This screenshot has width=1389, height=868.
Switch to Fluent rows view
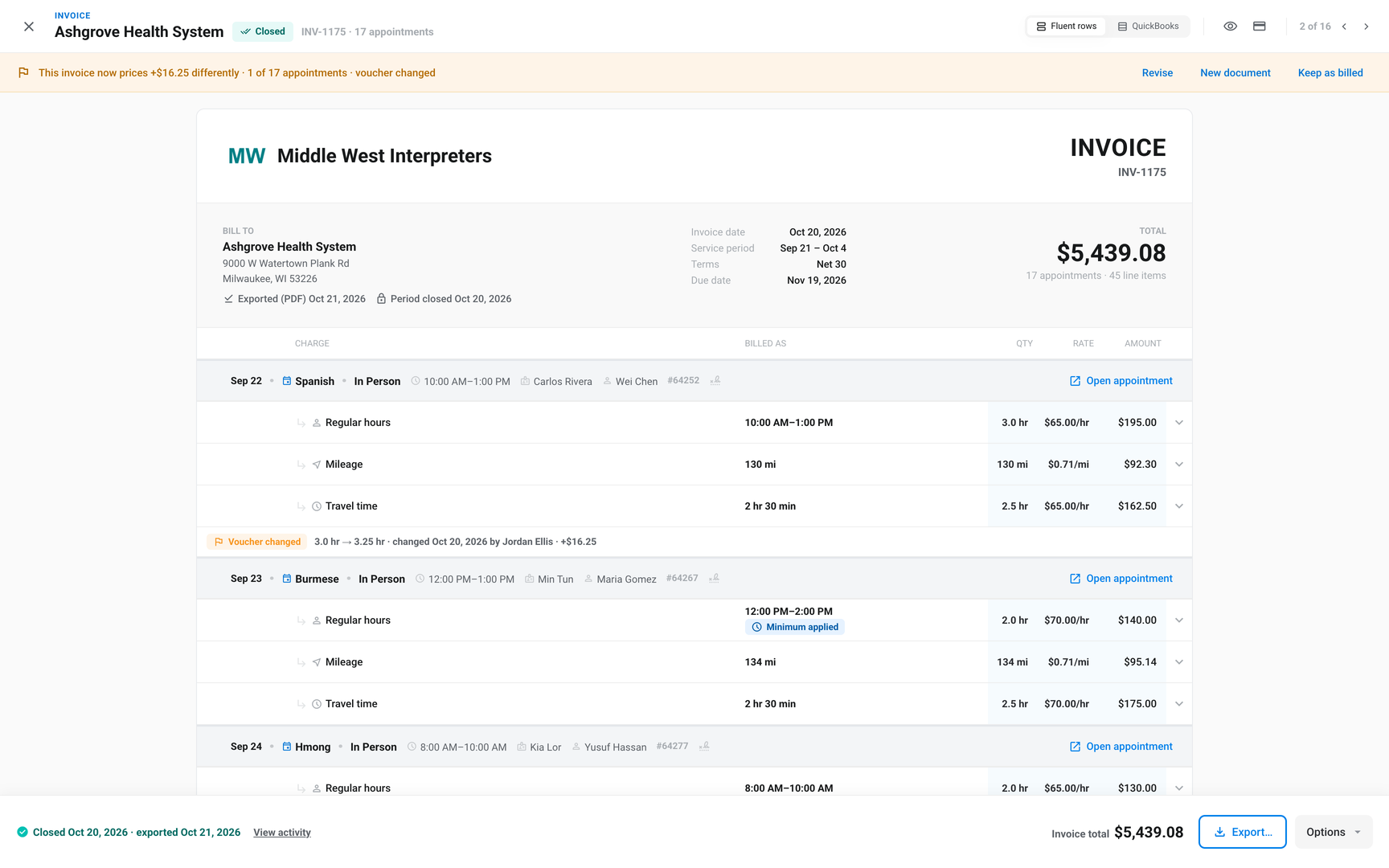click(x=1066, y=27)
